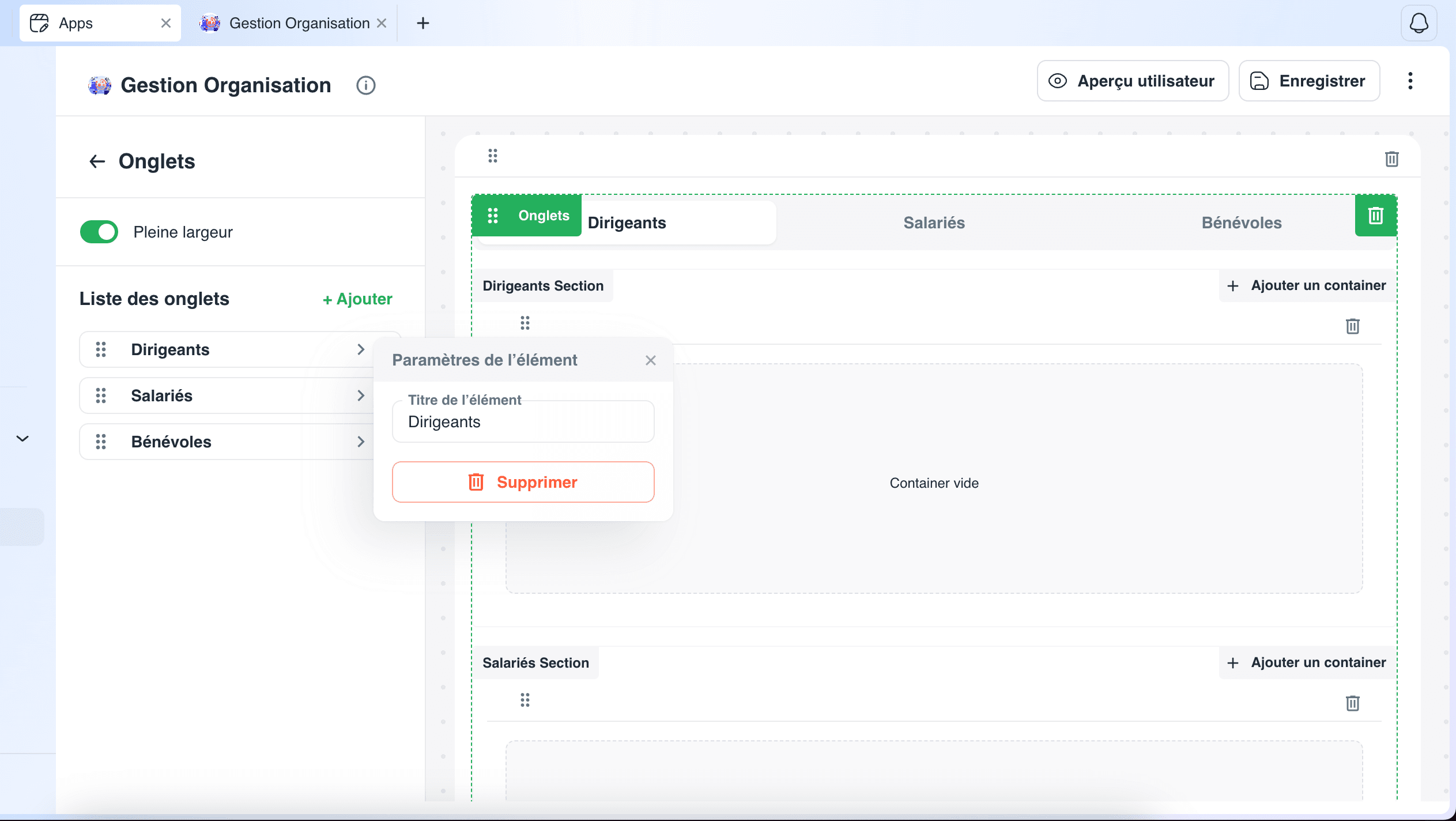
Task: Go back using the arrow beside Onglets
Action: tap(97, 161)
